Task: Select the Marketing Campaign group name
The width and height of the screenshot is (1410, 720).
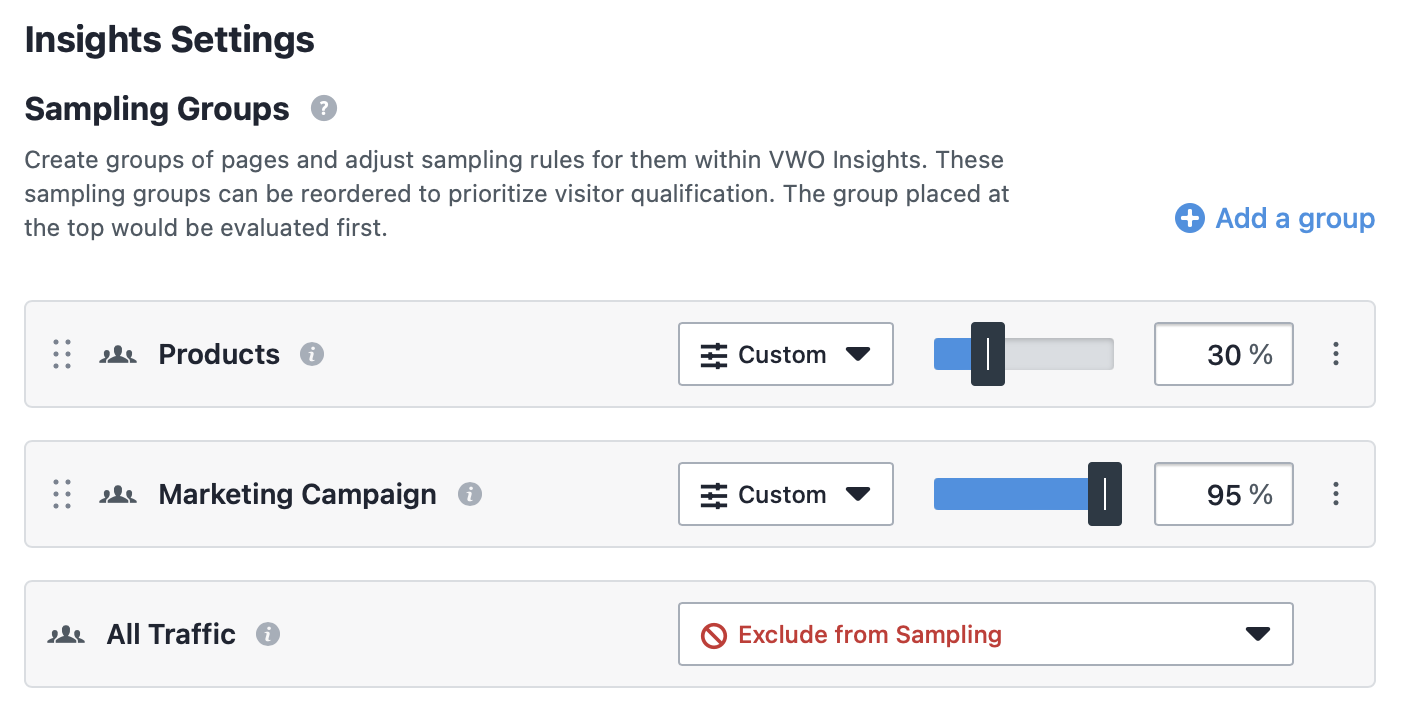Action: click(297, 494)
